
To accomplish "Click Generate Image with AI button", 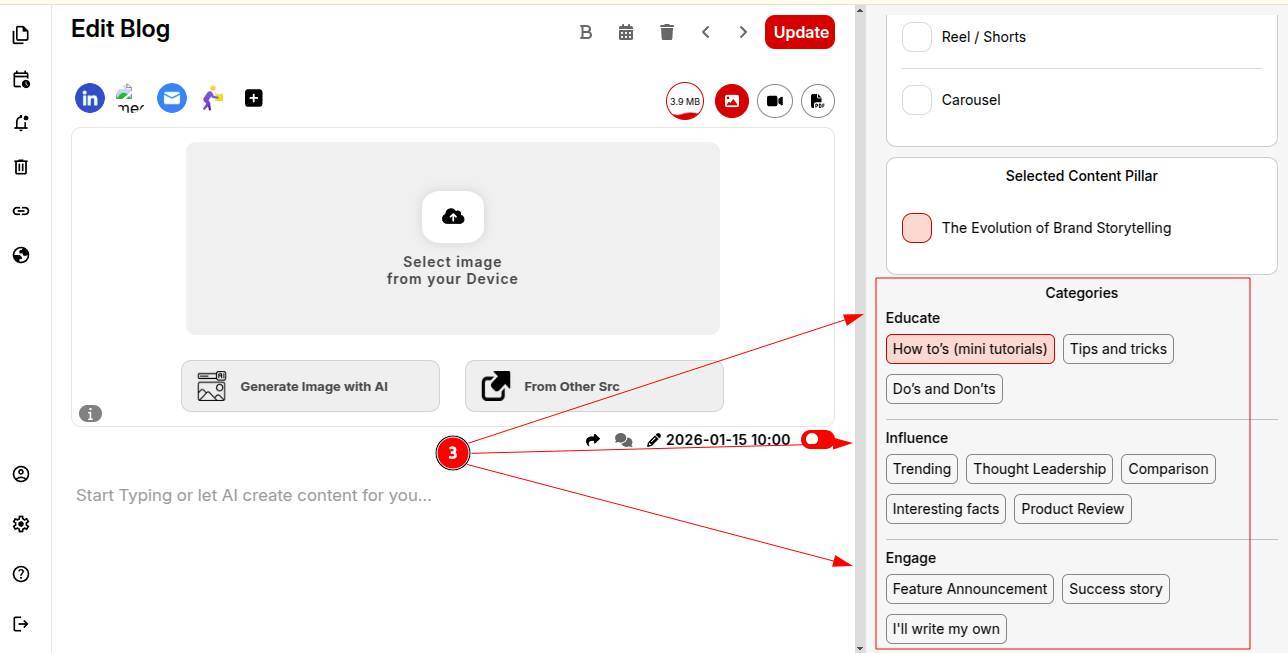I will tap(310, 386).
